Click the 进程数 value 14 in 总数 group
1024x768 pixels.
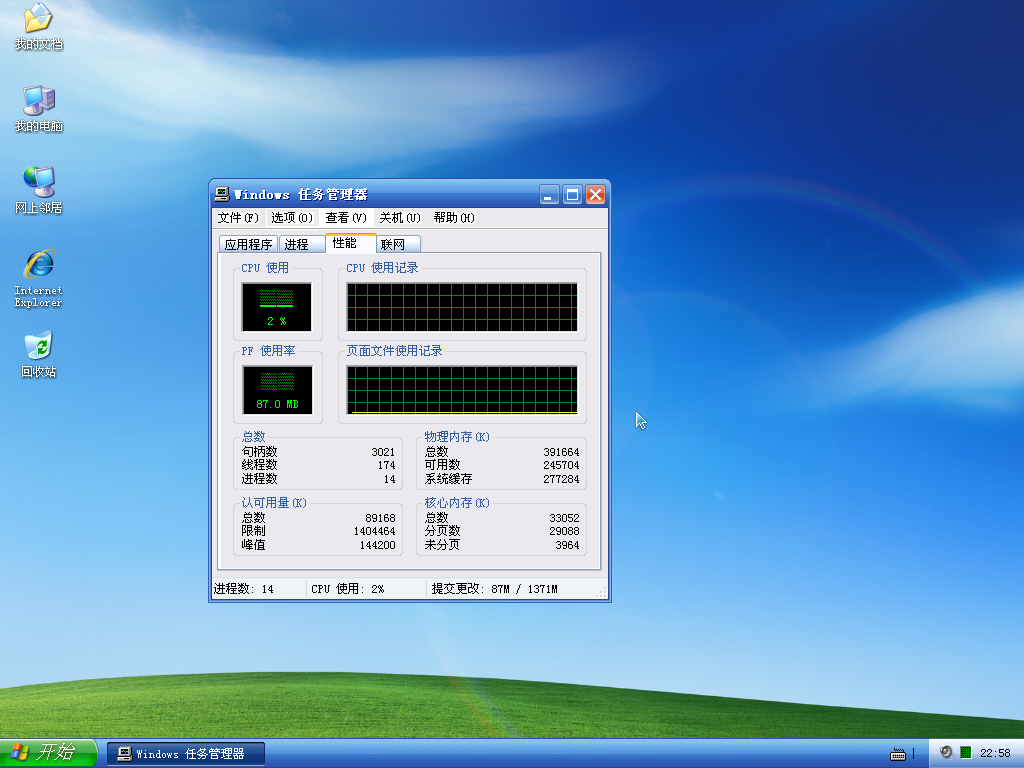pos(390,479)
